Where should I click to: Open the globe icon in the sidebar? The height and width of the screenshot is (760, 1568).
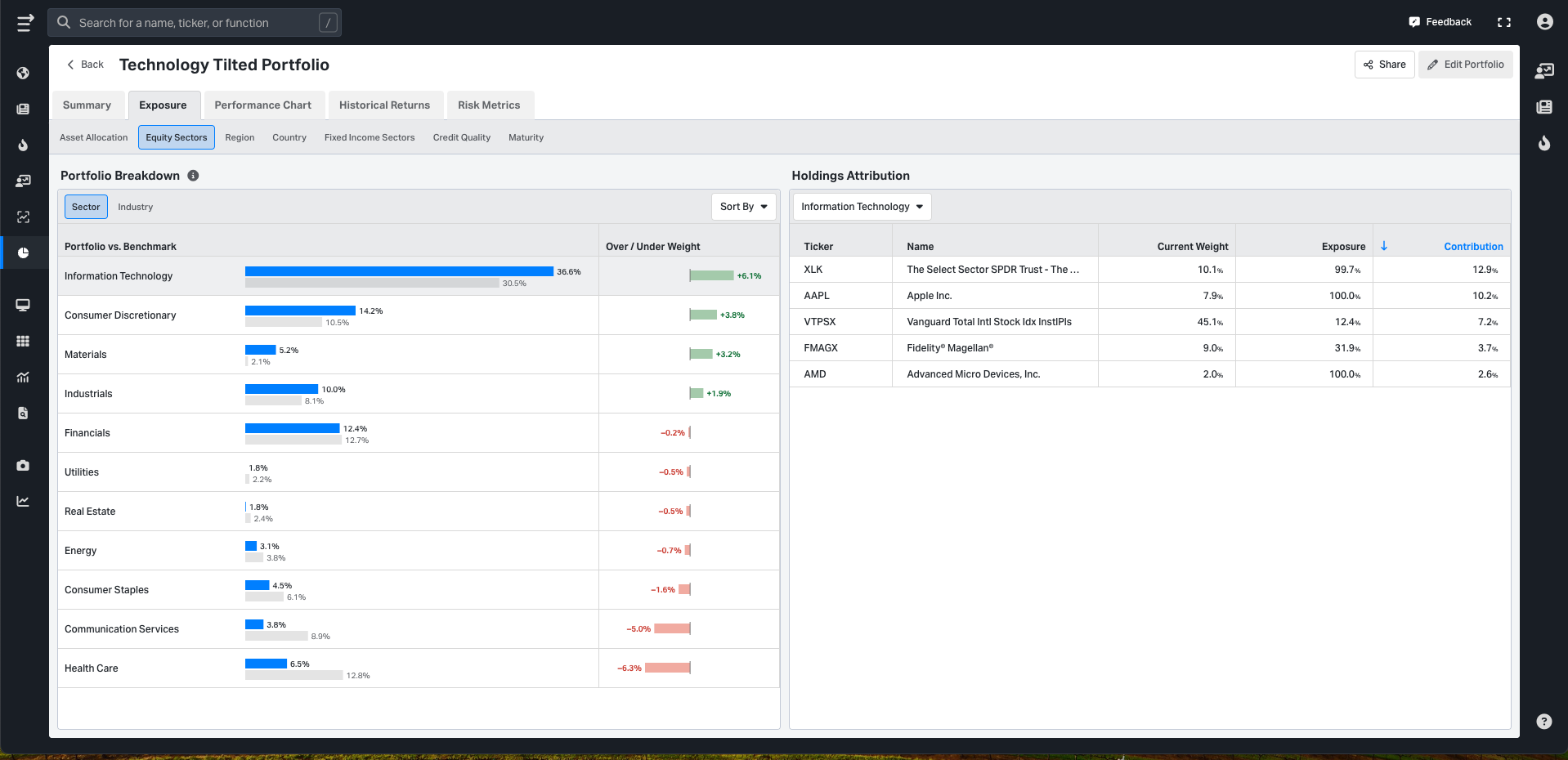coord(23,73)
